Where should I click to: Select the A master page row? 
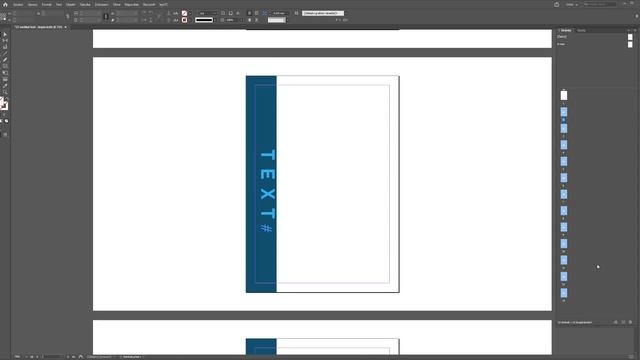pyautogui.click(x=596, y=44)
